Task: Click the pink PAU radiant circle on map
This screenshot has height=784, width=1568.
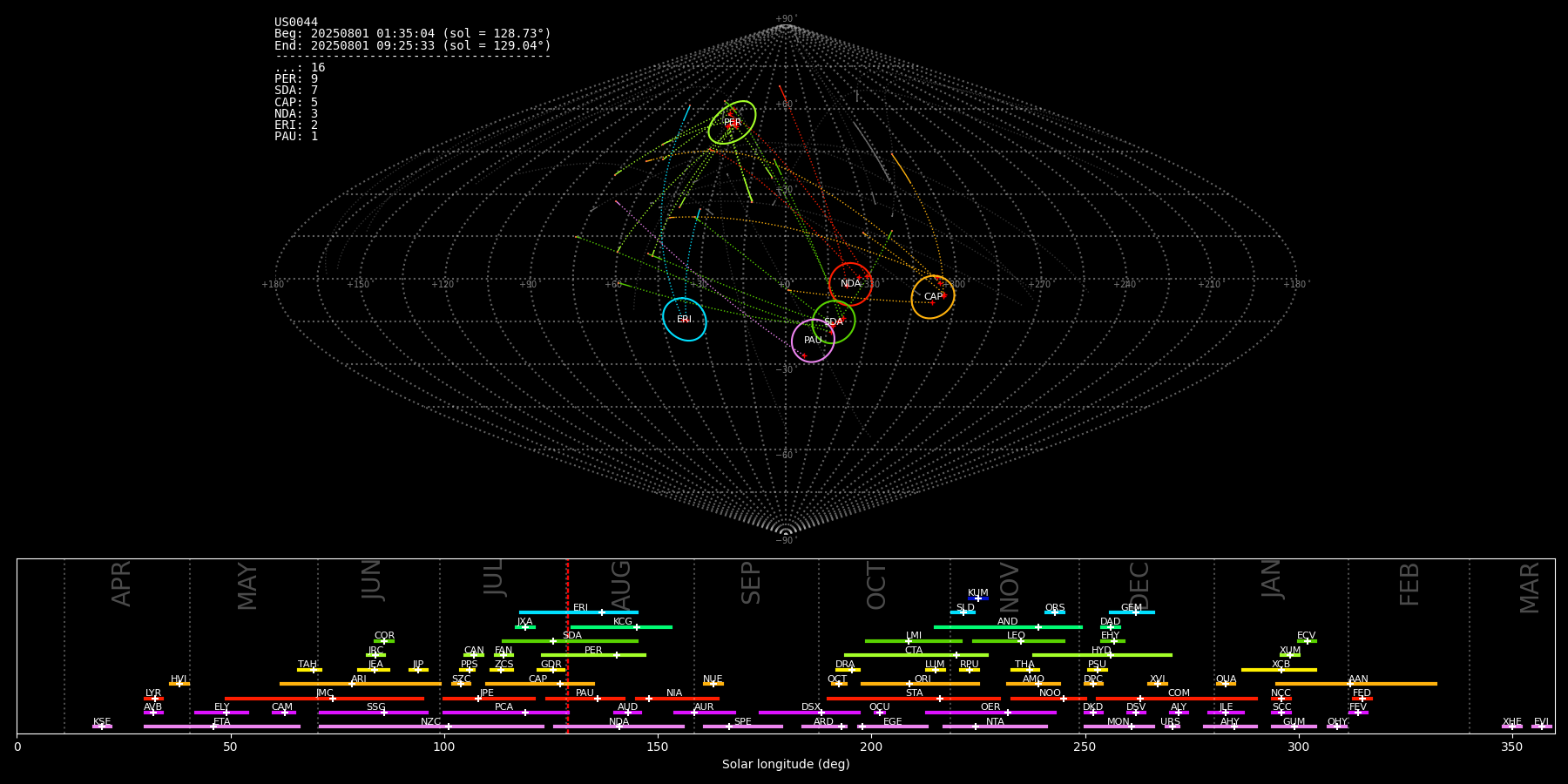Action: click(813, 341)
